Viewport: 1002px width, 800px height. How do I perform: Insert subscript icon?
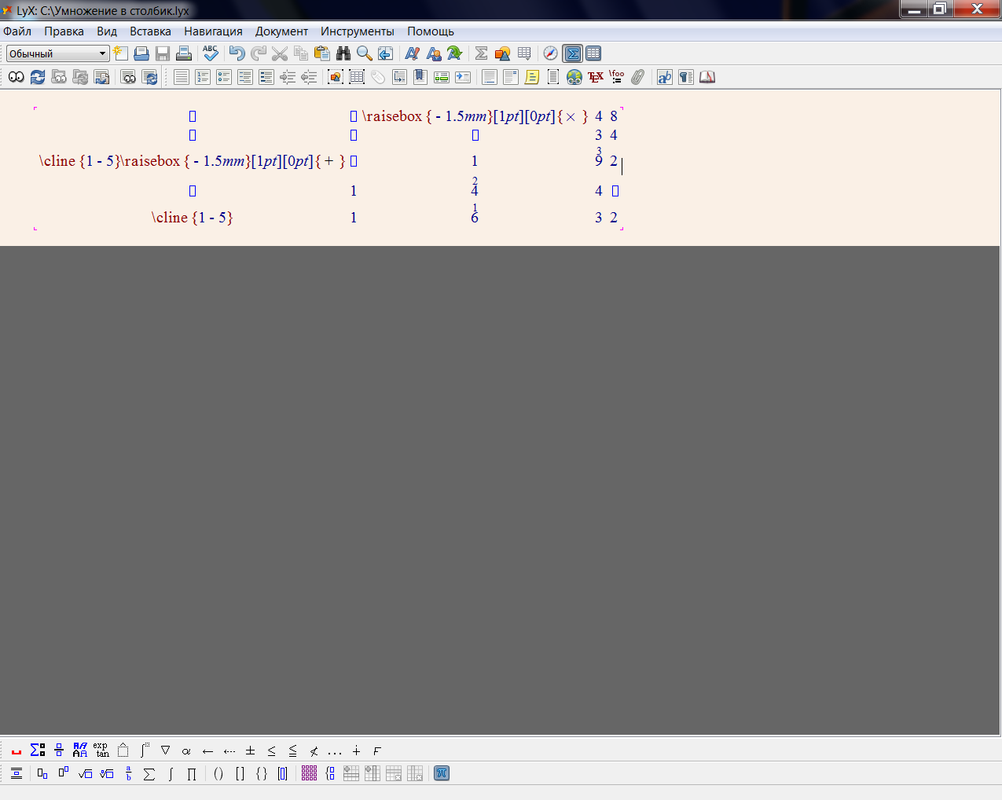[43, 774]
